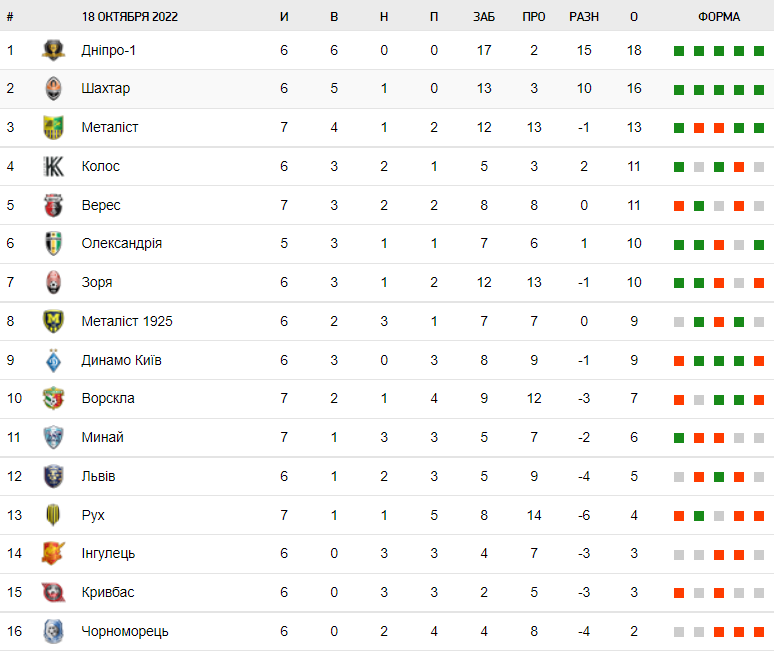
Task: Click the Дніпро-1 club crest icon
Action: (x=53, y=50)
